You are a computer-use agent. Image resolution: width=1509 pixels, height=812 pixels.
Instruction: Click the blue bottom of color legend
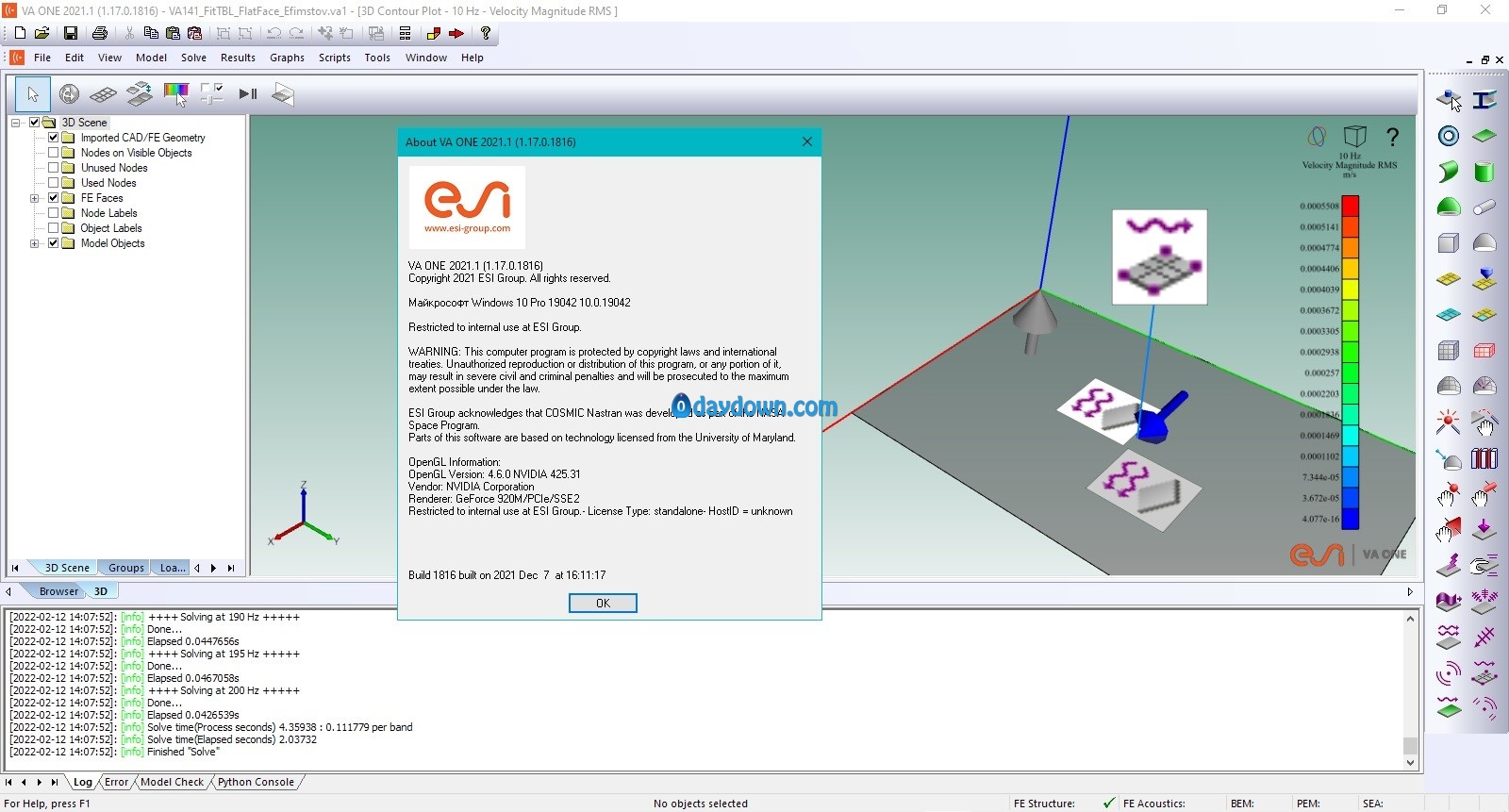click(x=1351, y=519)
